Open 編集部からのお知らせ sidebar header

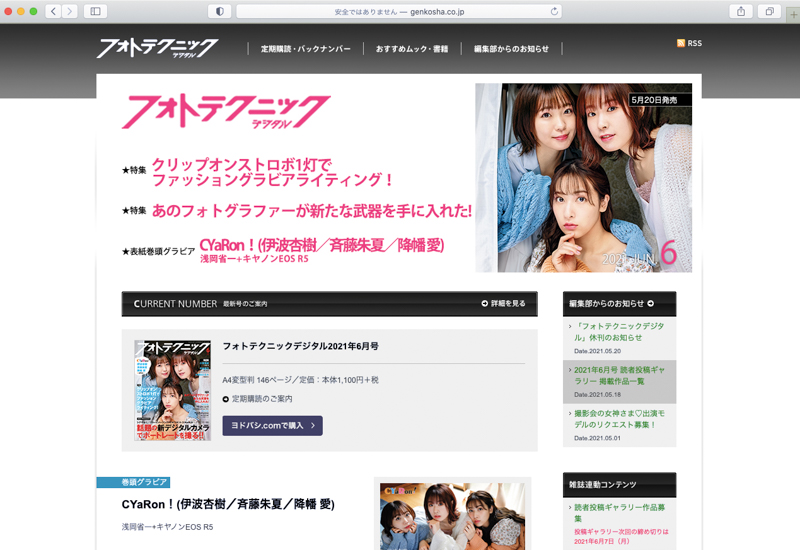click(619, 304)
